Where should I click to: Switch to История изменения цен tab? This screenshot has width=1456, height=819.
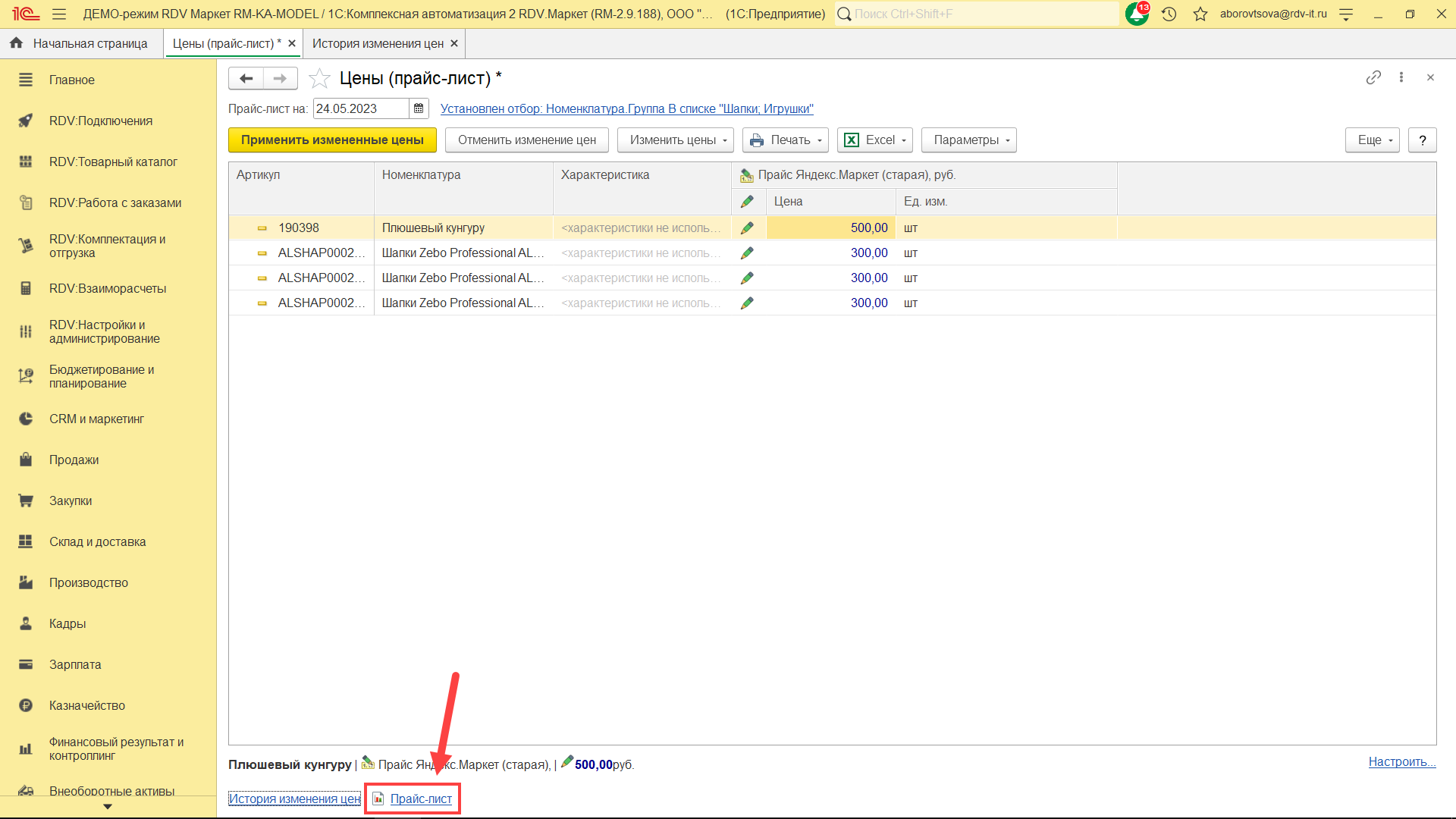(x=378, y=43)
